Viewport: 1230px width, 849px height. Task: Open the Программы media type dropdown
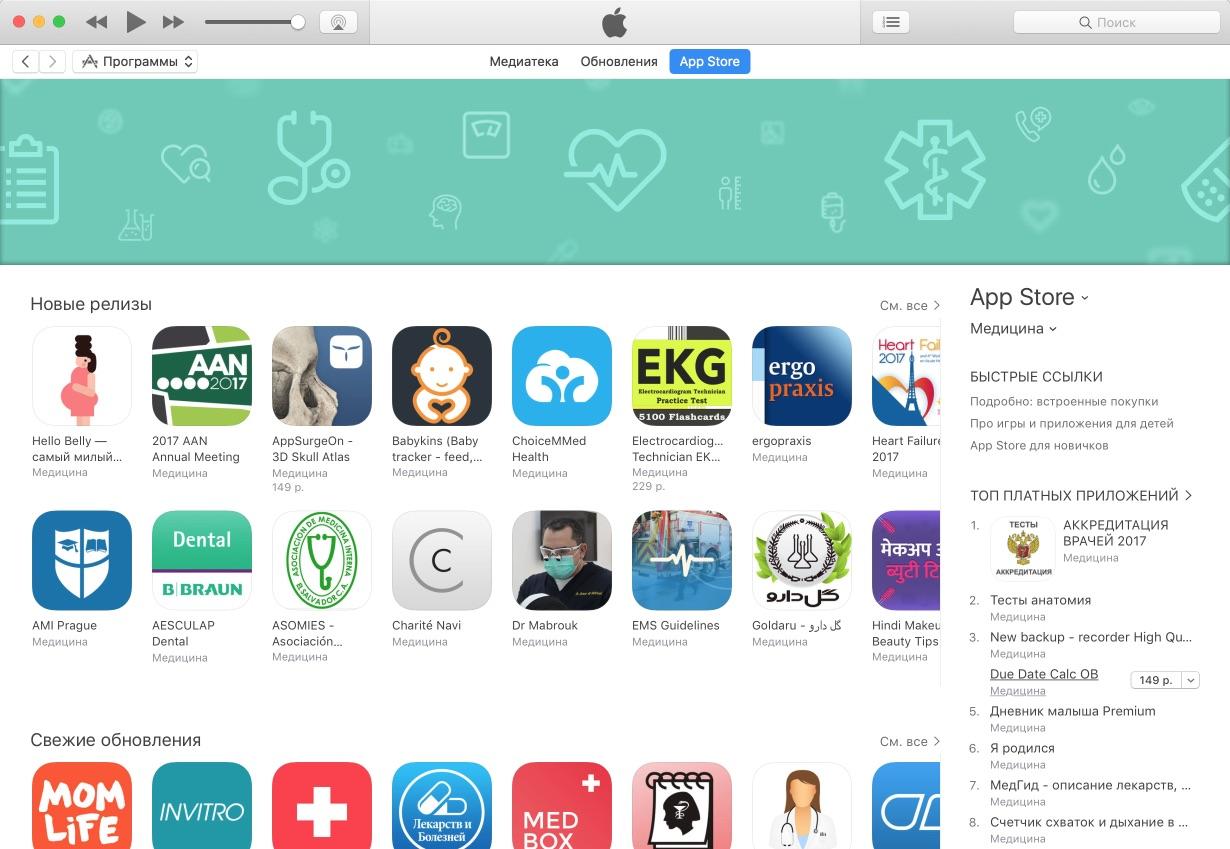(135, 61)
